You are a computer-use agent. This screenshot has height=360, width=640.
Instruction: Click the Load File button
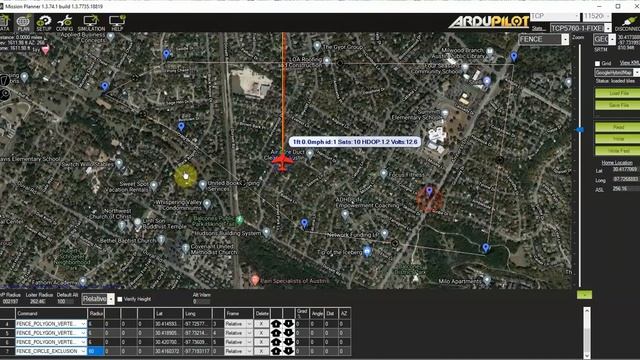coord(618,93)
